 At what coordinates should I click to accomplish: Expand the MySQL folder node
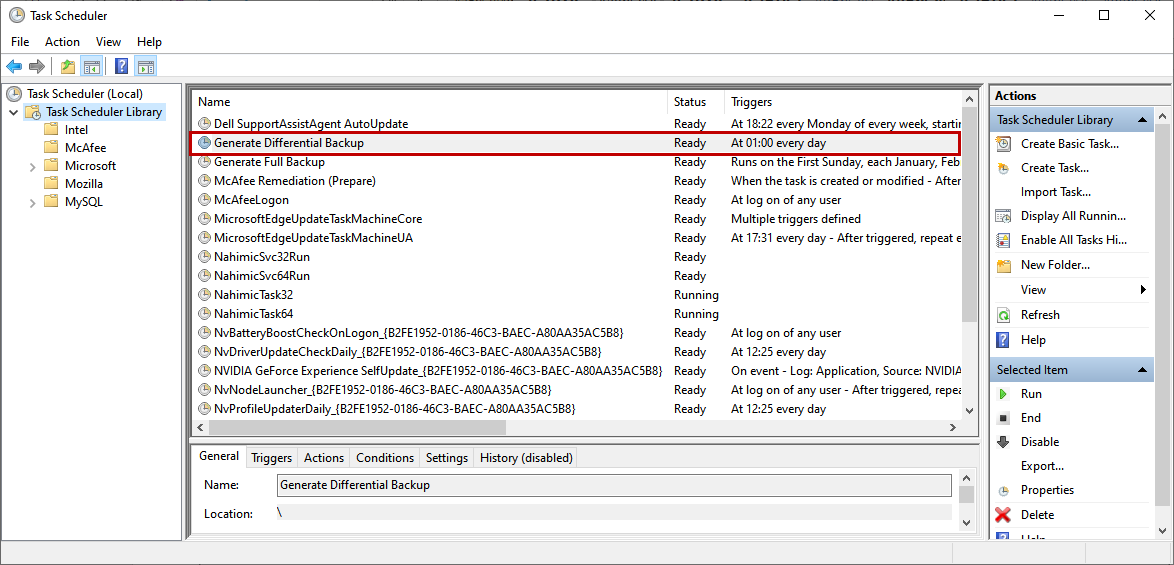pos(34,202)
